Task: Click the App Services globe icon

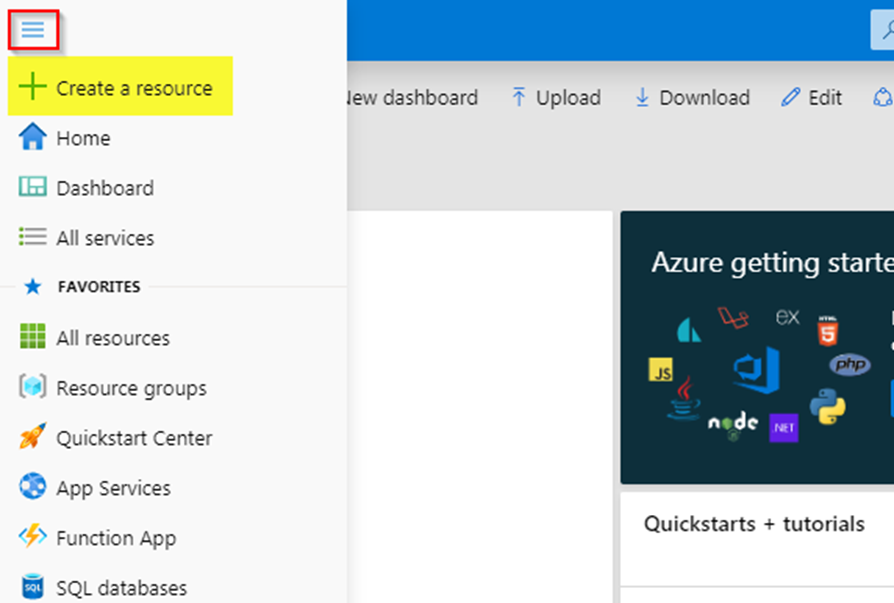Action: pyautogui.click(x=32, y=487)
